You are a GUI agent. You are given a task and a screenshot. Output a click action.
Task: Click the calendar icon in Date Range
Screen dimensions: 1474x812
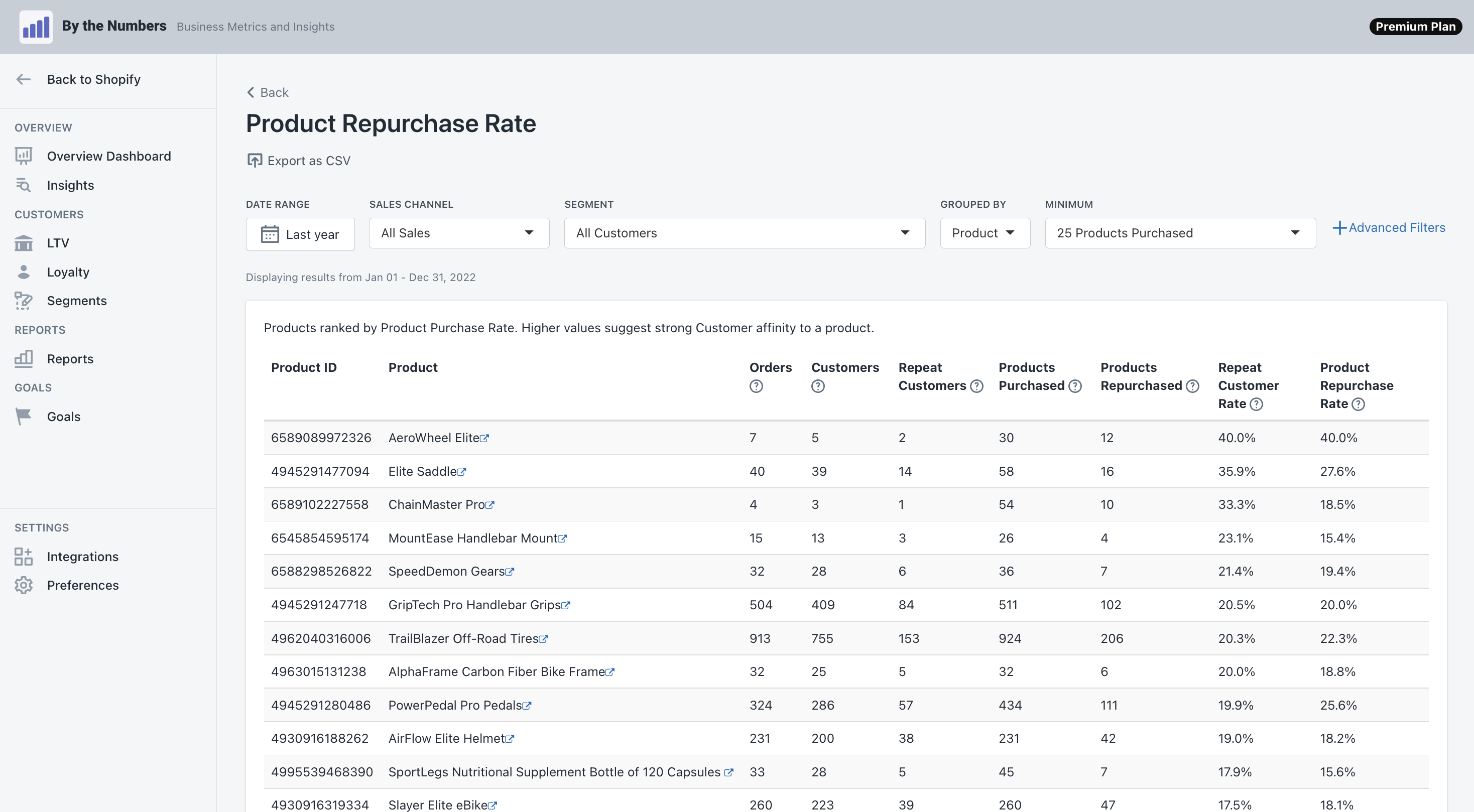pos(270,234)
